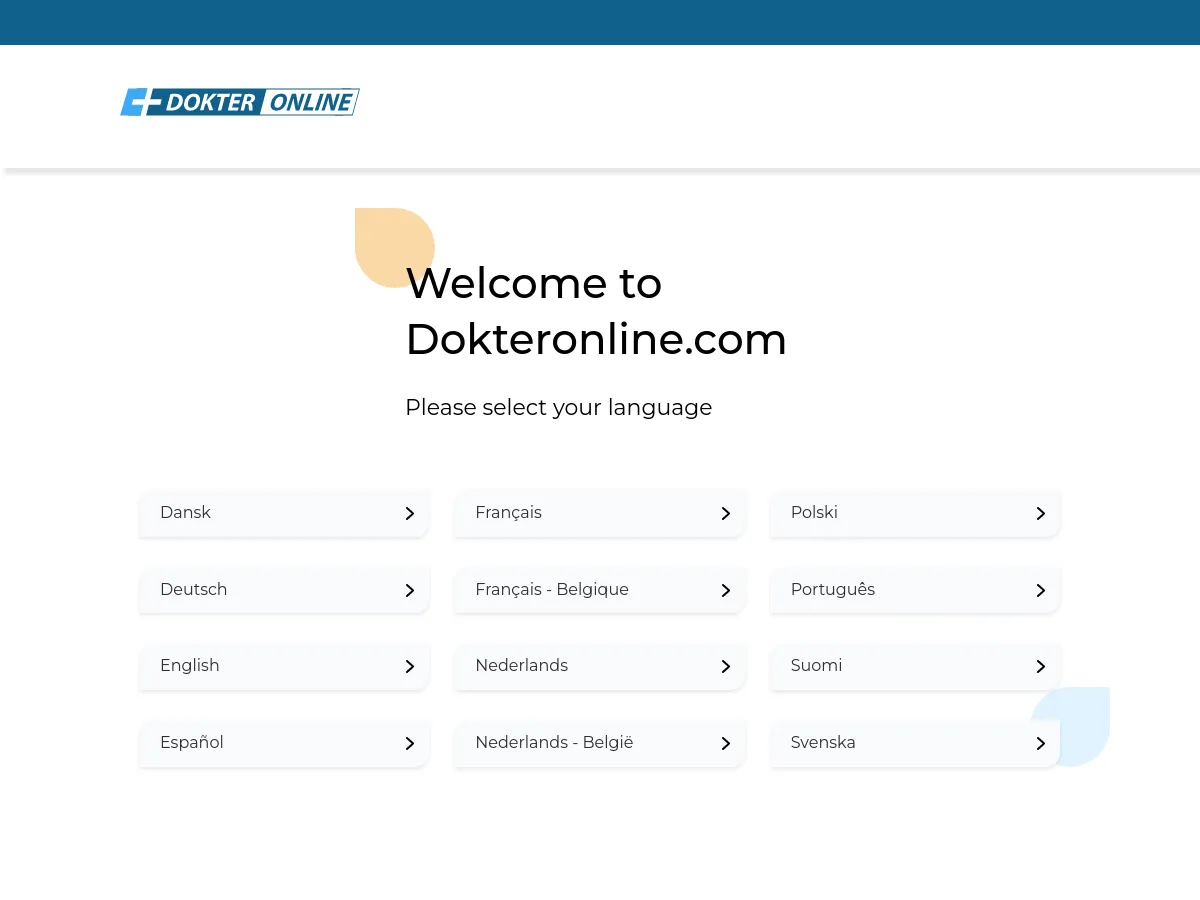Click the chevron icon beside Español
The image size is (1200, 900).
point(409,743)
